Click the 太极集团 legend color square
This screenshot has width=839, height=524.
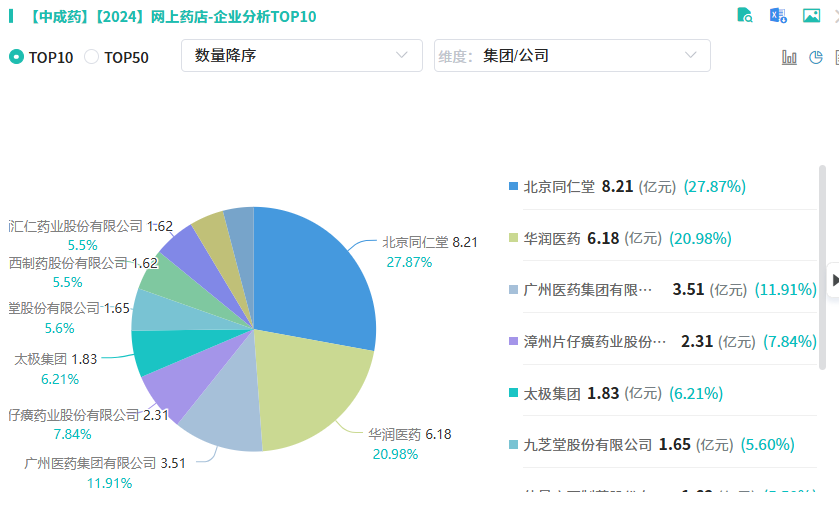click(x=514, y=394)
